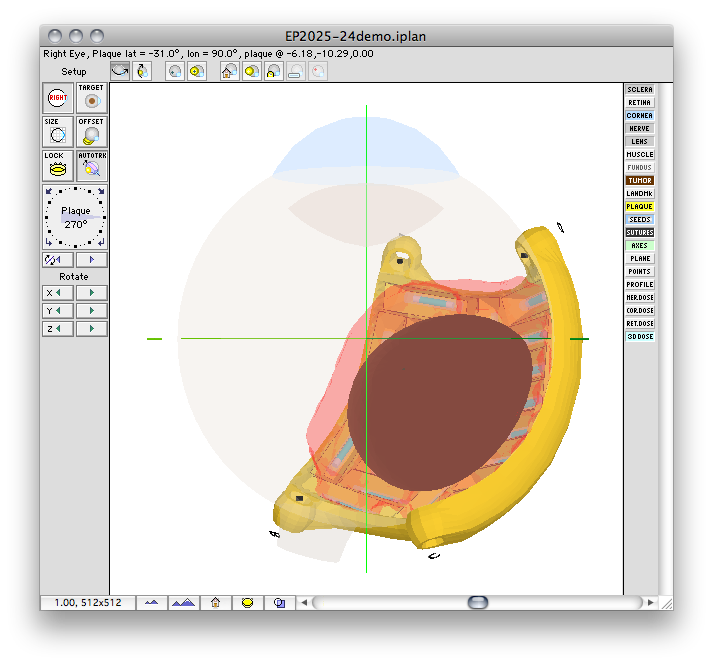Click the house home view icon in top toolbar

(228, 72)
